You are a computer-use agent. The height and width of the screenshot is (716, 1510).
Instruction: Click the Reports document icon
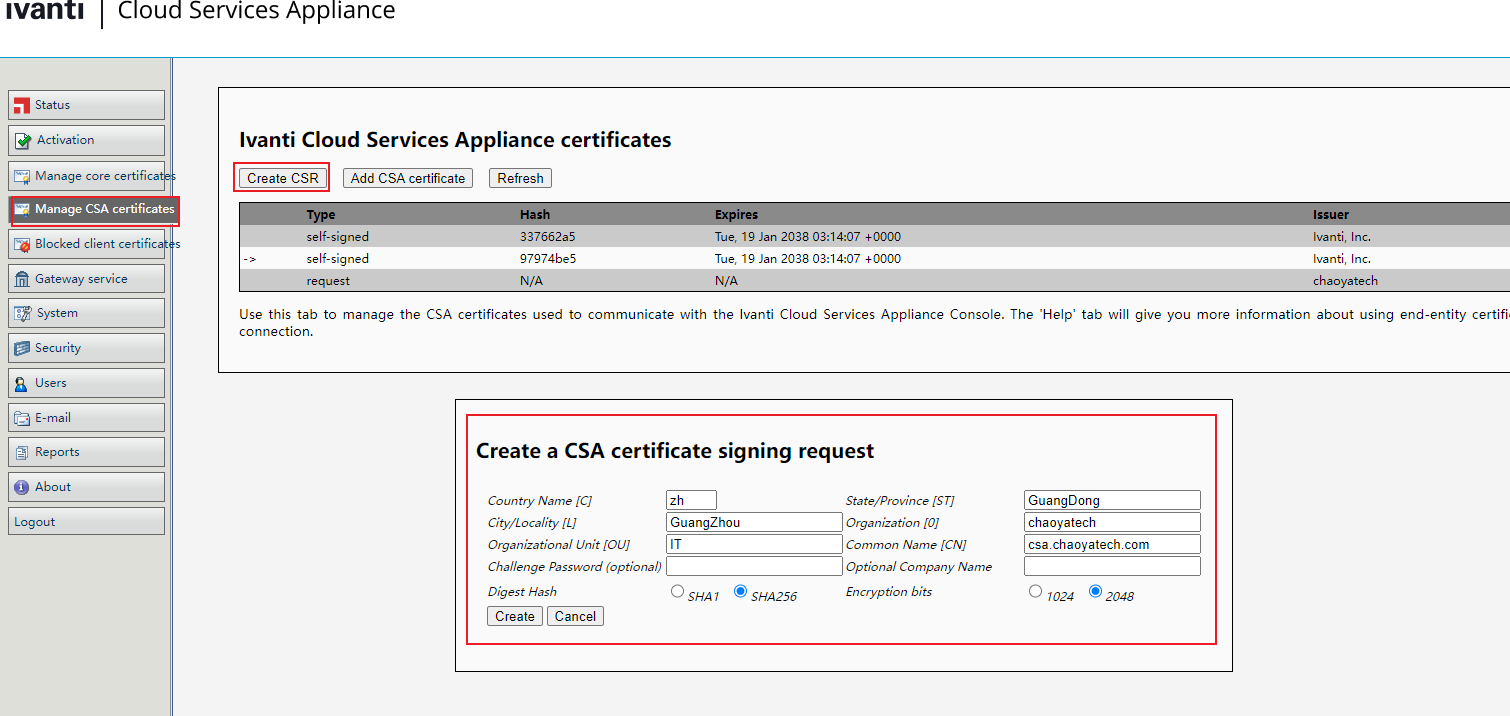pyautogui.click(x=22, y=452)
